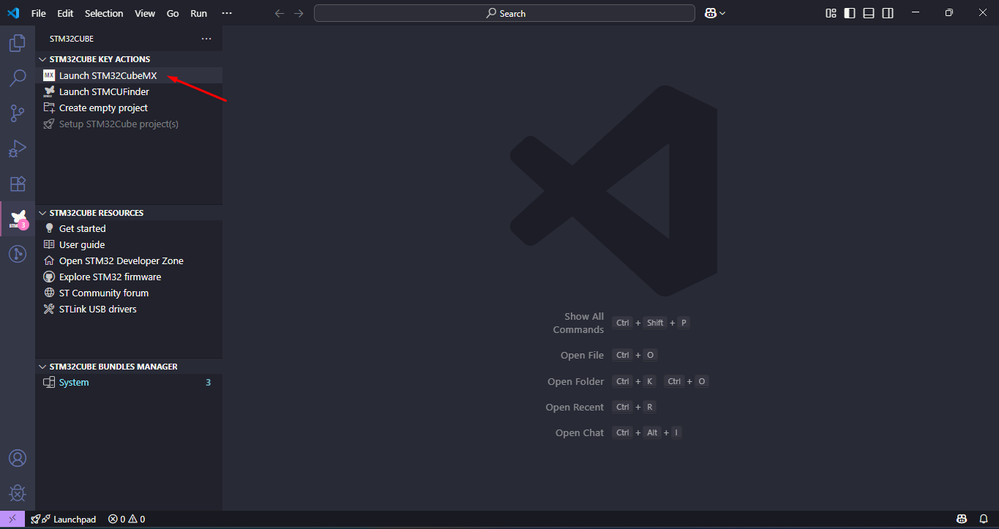Open the File menu
Image resolution: width=999 pixels, height=529 pixels.
[38, 13]
